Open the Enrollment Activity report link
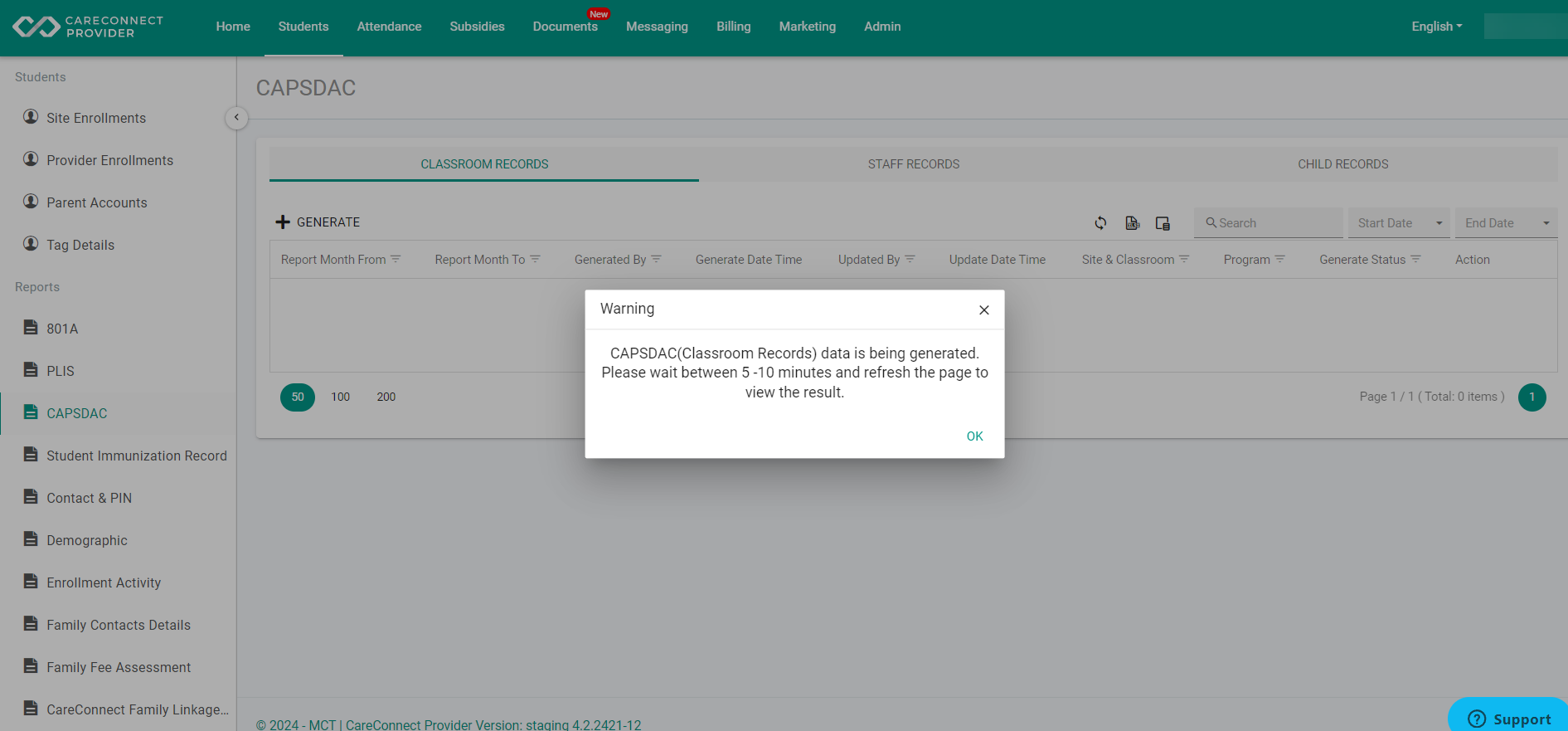Screen dimensions: 1568x731 coord(104,582)
